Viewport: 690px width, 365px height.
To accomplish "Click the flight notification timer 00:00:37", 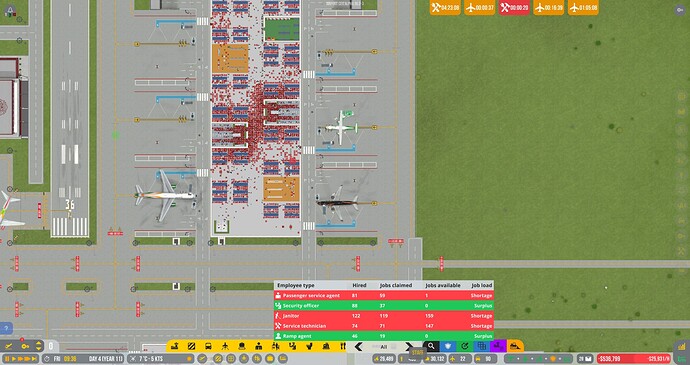I will coord(479,7).
